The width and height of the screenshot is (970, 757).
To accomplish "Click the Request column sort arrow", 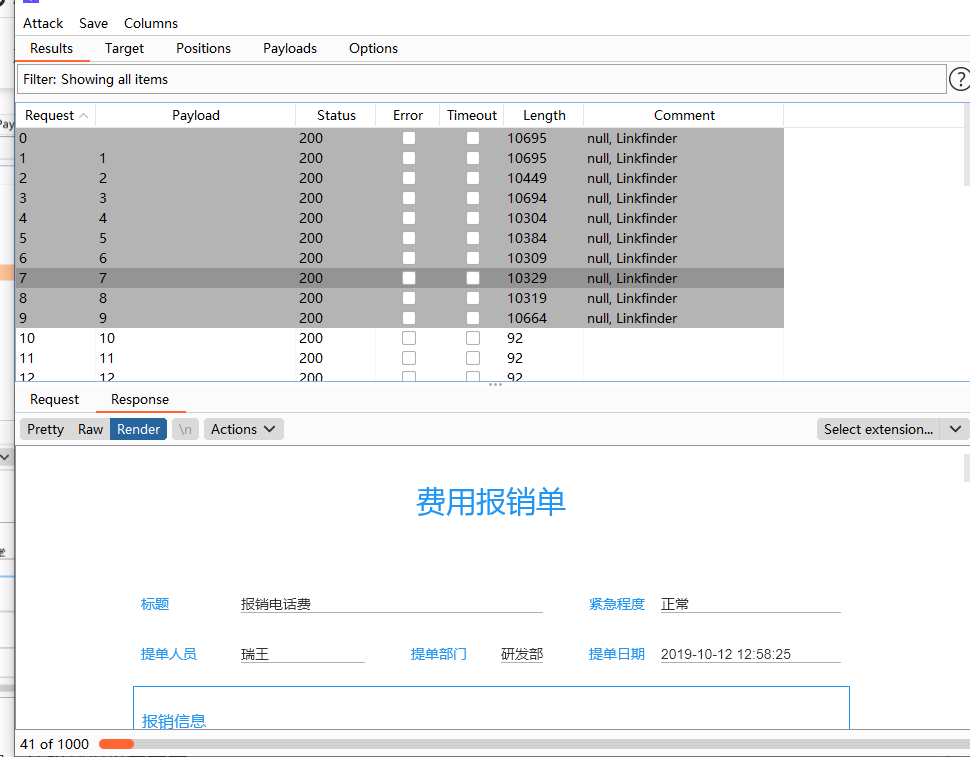I will (84, 116).
